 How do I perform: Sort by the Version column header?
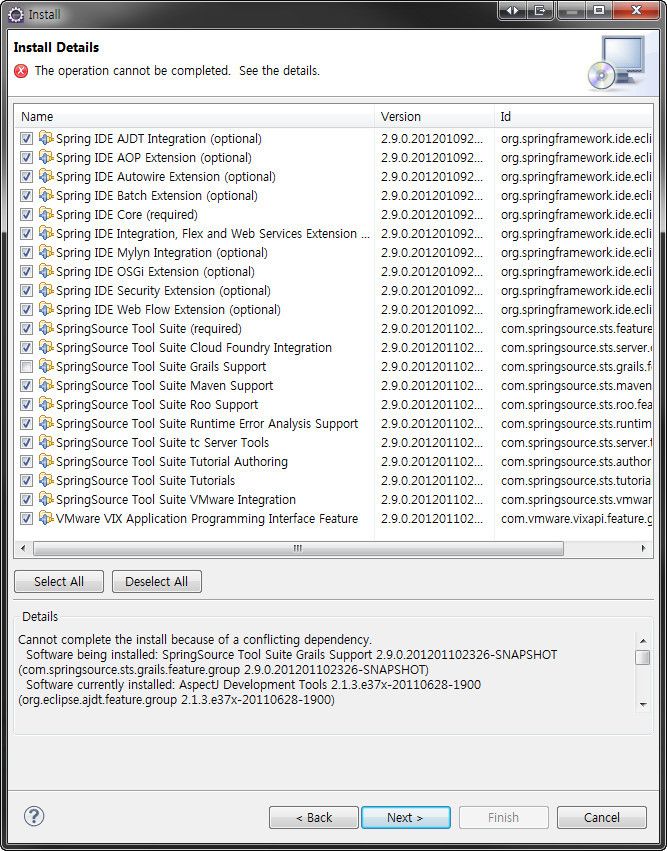click(x=434, y=116)
